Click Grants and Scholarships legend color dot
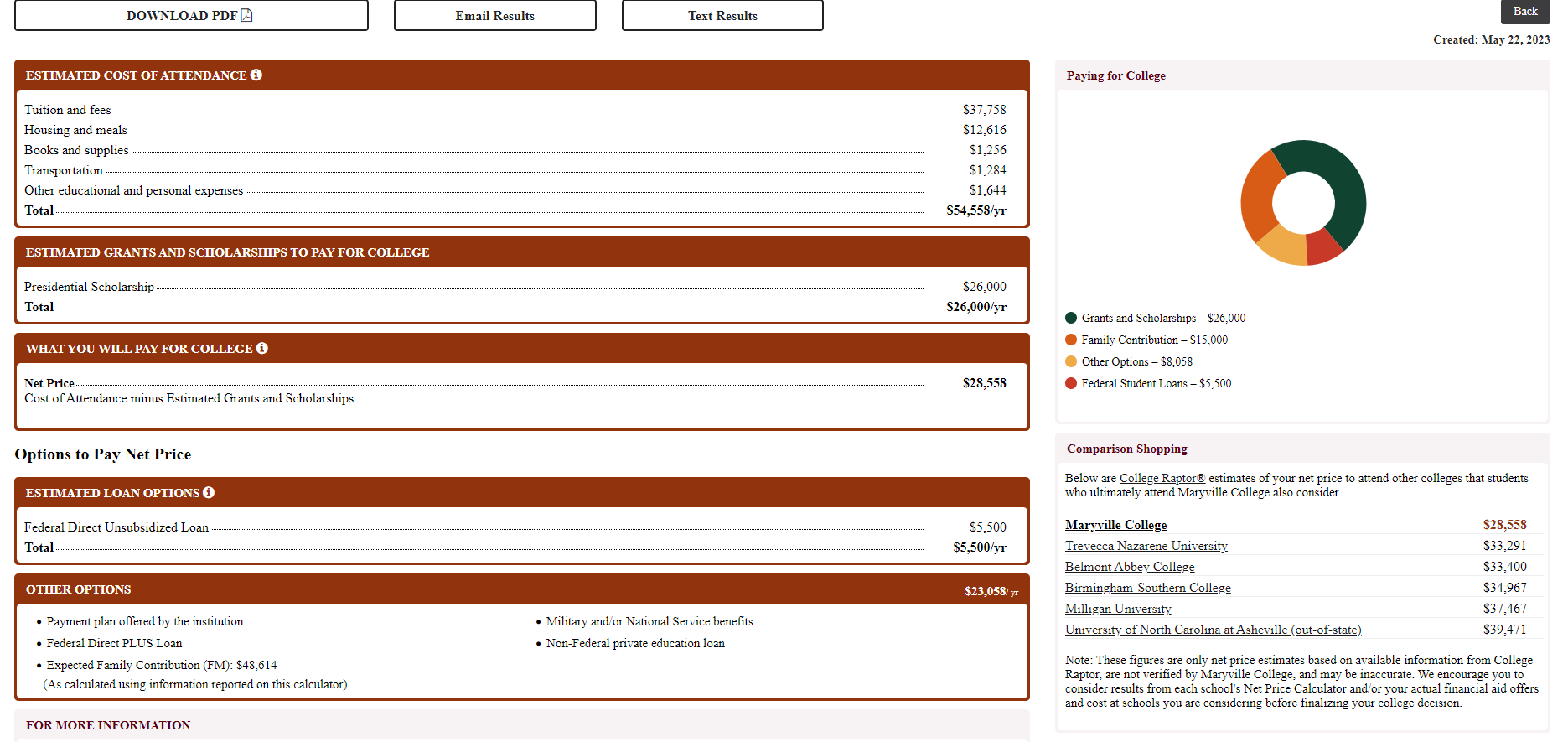Screen dimensions: 1568x742 coord(1071,318)
